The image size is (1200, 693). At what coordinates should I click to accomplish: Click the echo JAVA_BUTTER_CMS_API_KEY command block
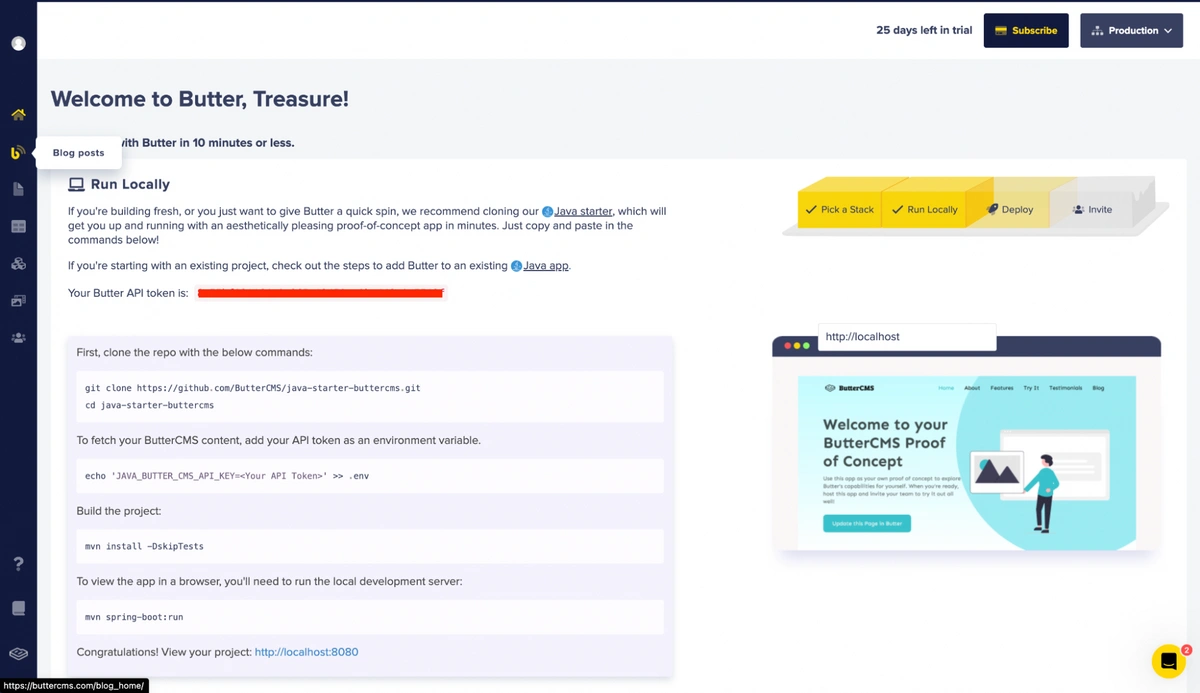pyautogui.click(x=370, y=476)
